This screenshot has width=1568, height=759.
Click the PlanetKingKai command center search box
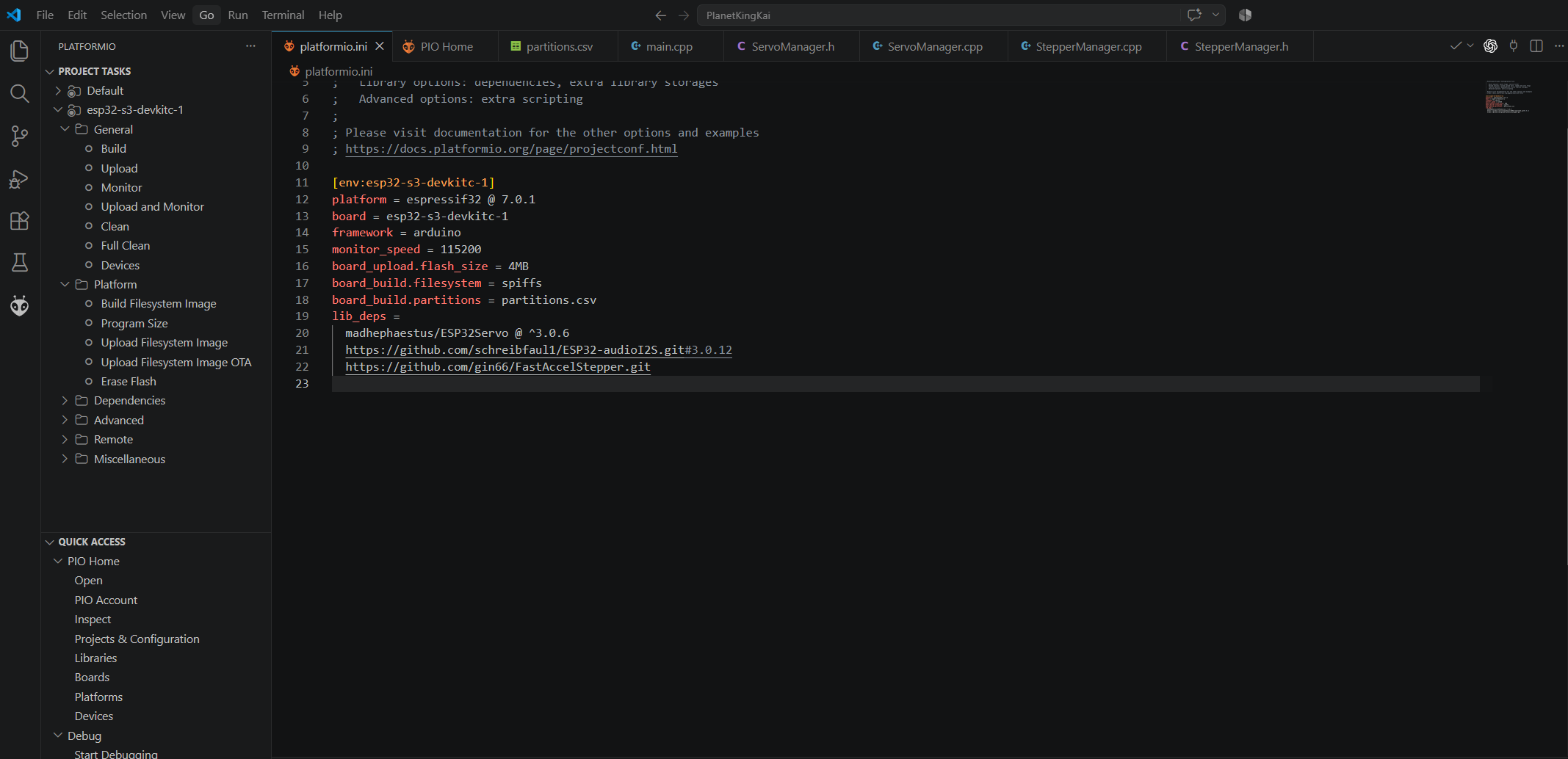(x=938, y=15)
